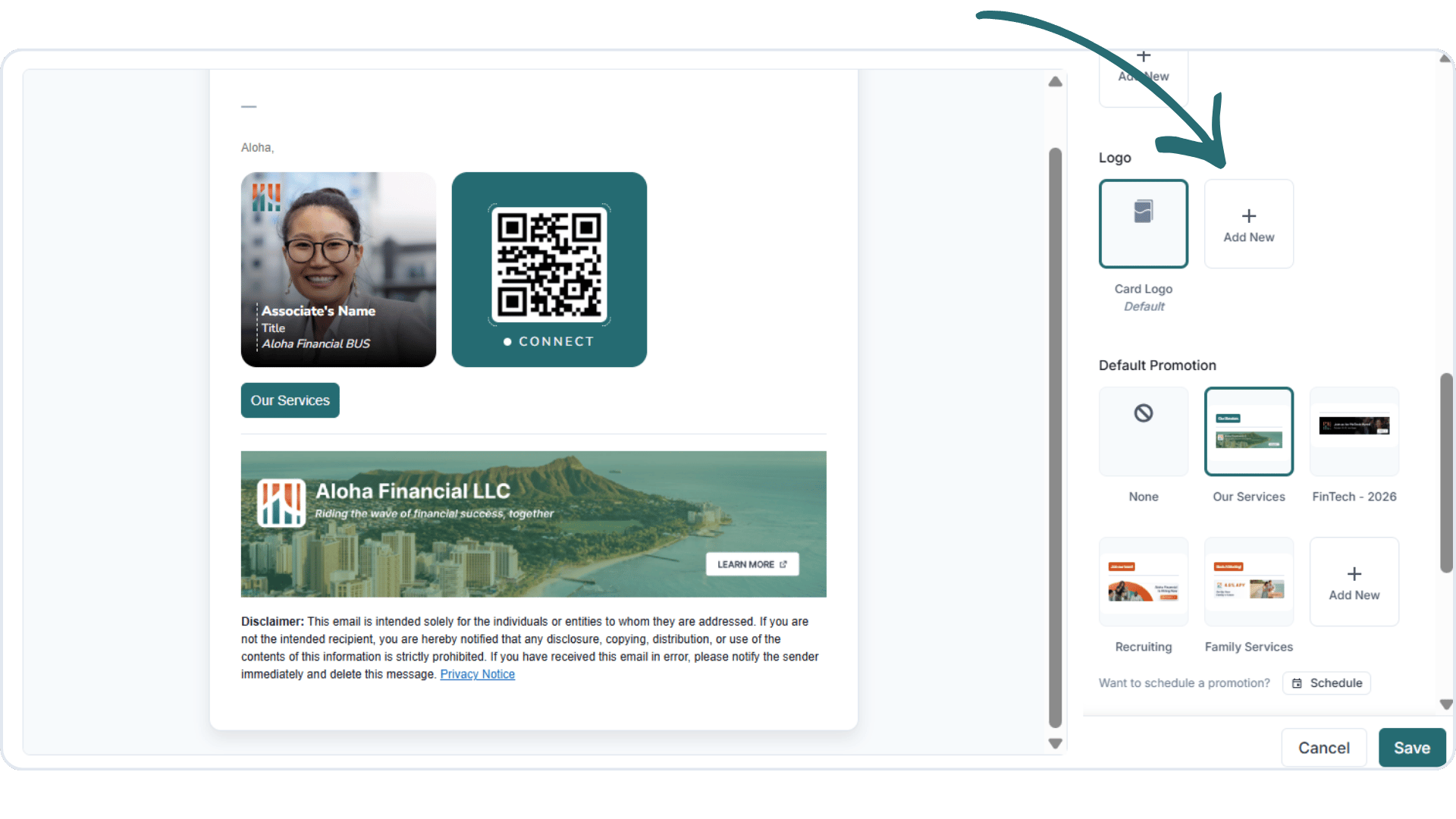Screen dimensions: 1456x819
Task: Click the Aloha Financial logo on banner
Action: click(281, 503)
